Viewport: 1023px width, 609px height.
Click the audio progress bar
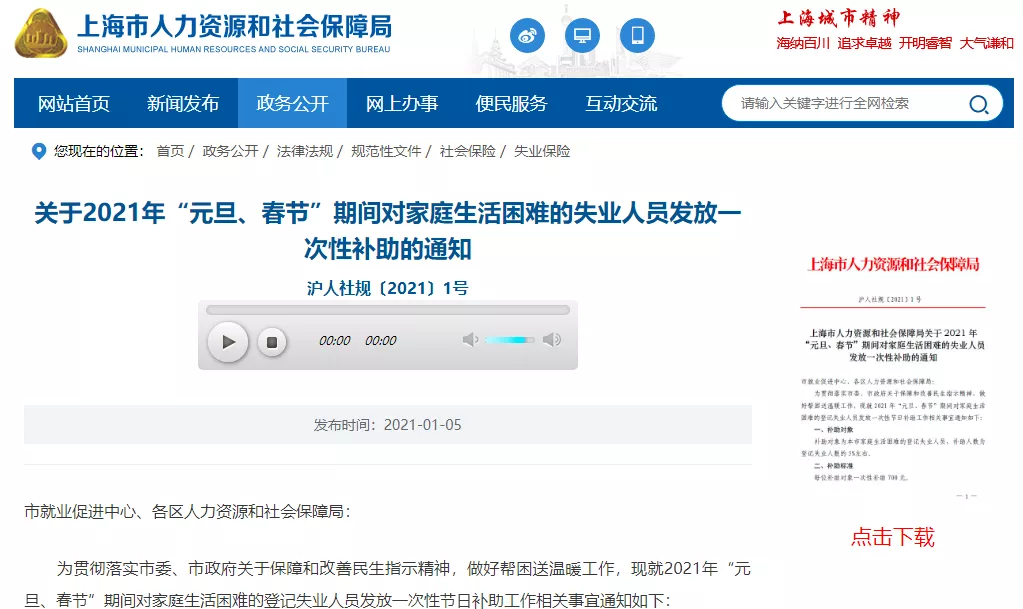388,310
